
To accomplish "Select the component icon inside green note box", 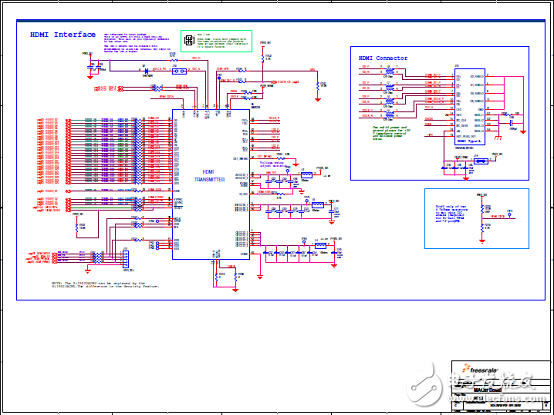I will (x=189, y=40).
